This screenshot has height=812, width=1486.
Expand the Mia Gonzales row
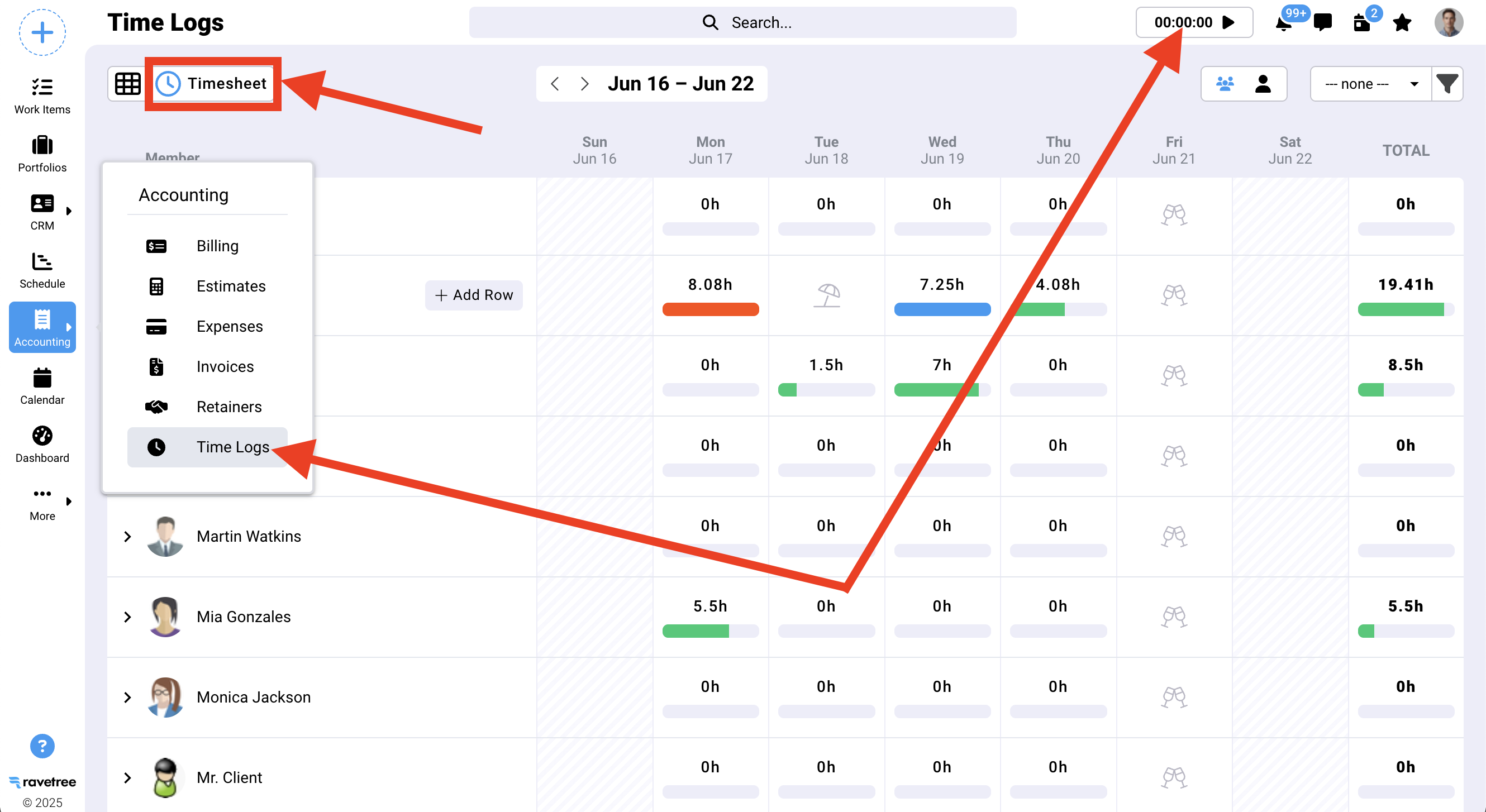point(127,617)
